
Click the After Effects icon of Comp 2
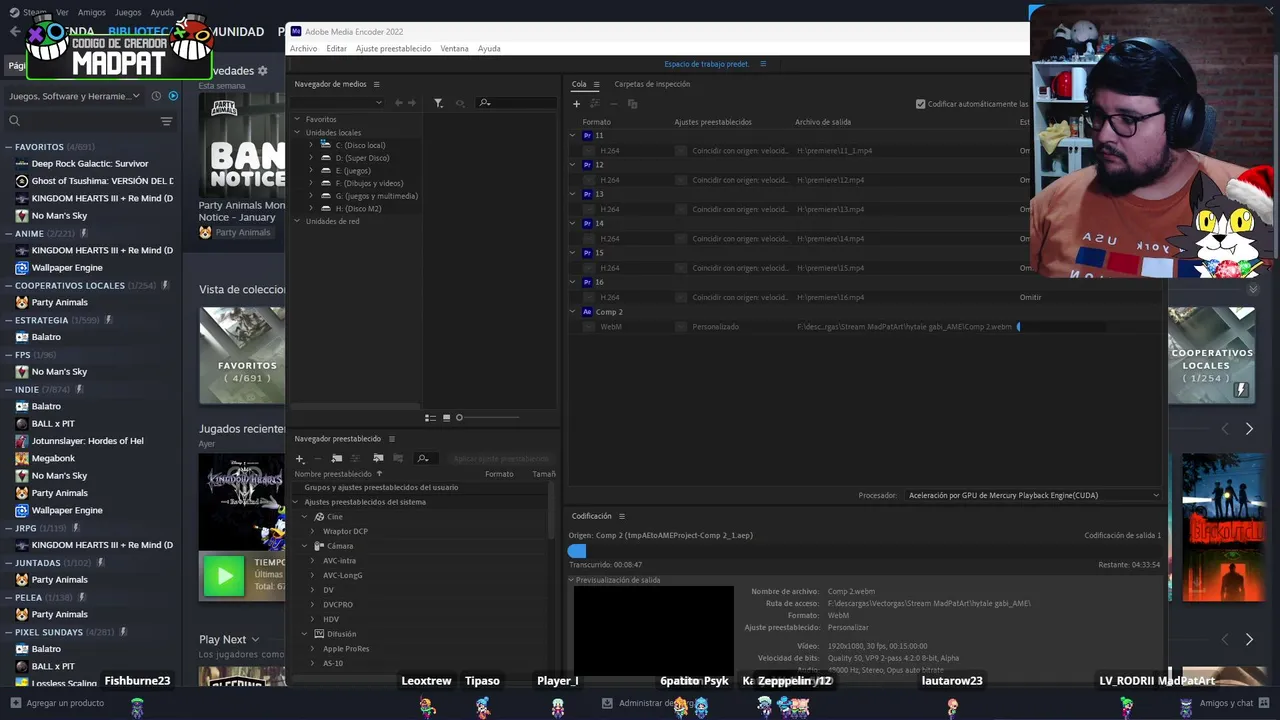[x=587, y=312]
